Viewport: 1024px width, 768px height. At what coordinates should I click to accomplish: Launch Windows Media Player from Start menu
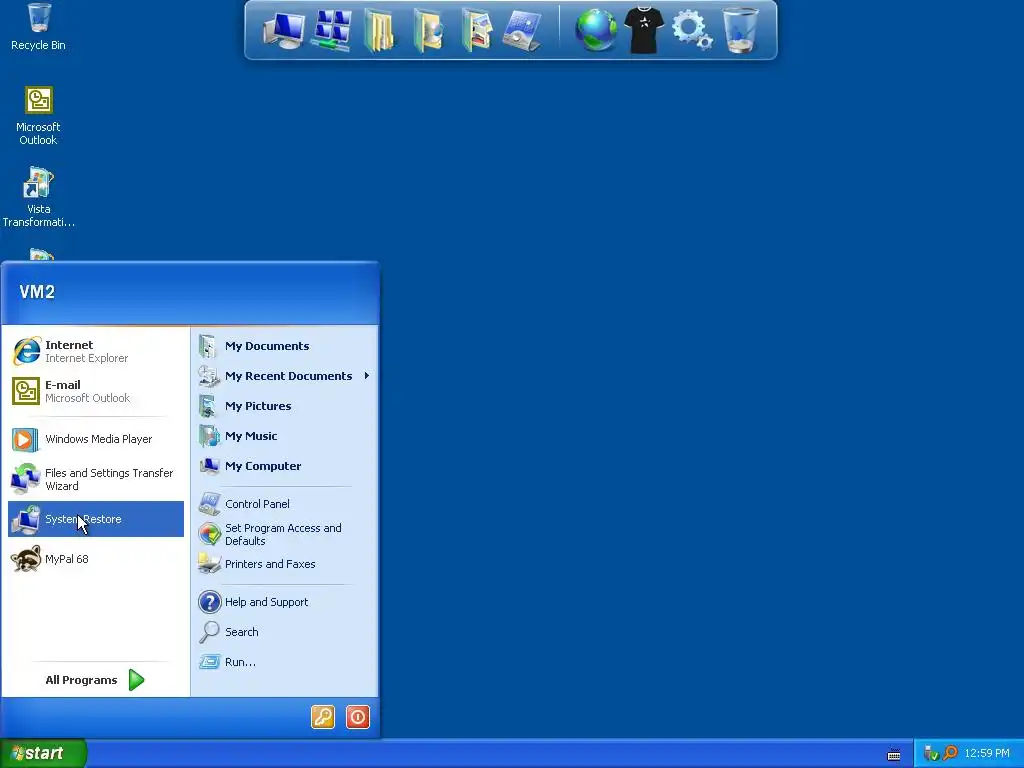click(x=96, y=440)
